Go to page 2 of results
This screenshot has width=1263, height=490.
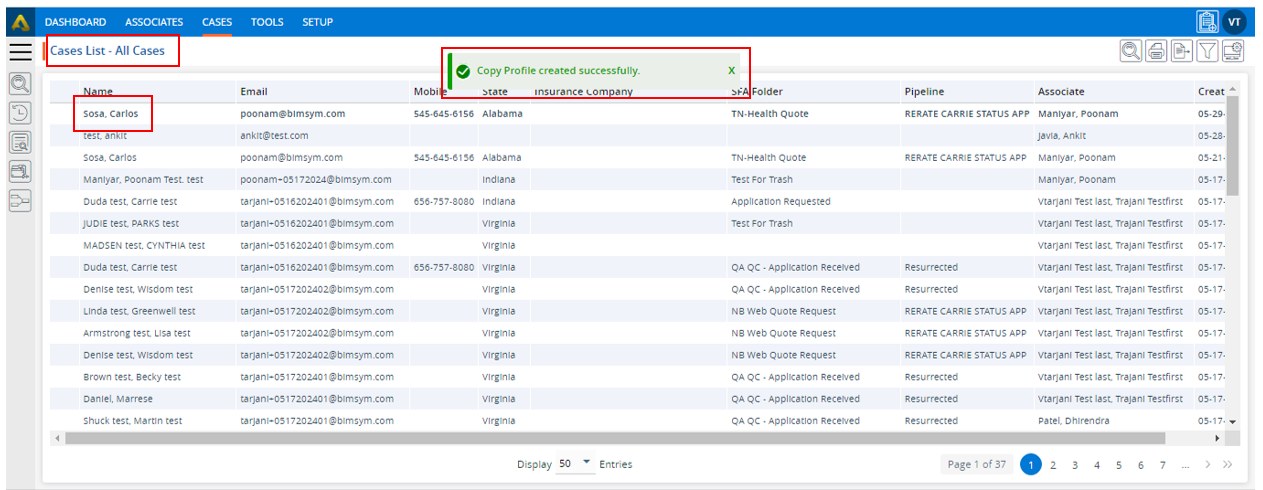[x=1053, y=465]
